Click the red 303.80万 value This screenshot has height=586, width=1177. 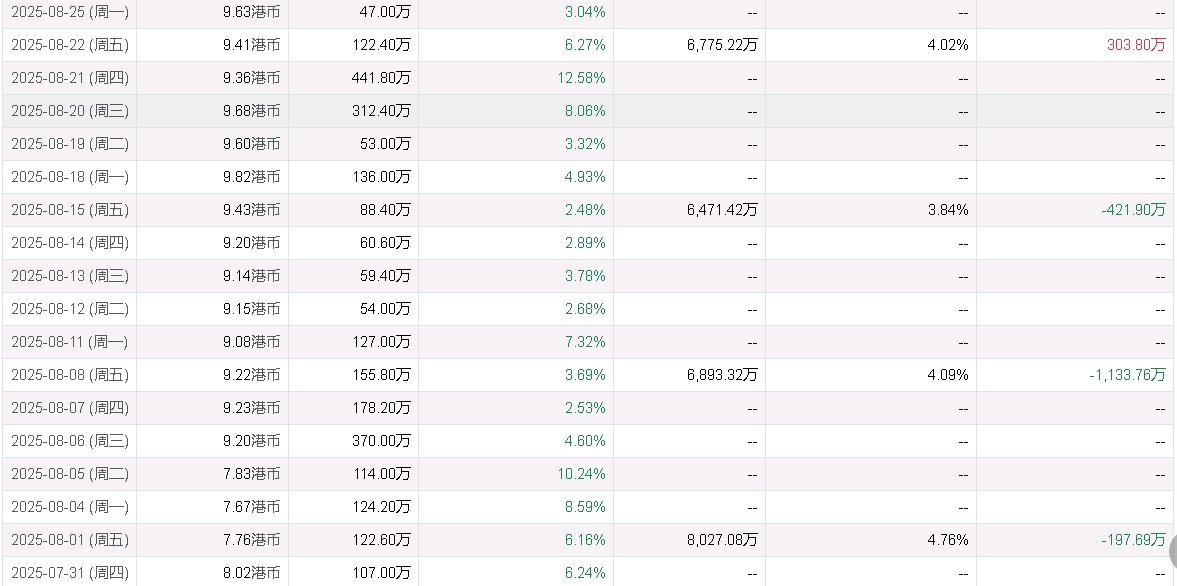pyautogui.click(x=1136, y=45)
